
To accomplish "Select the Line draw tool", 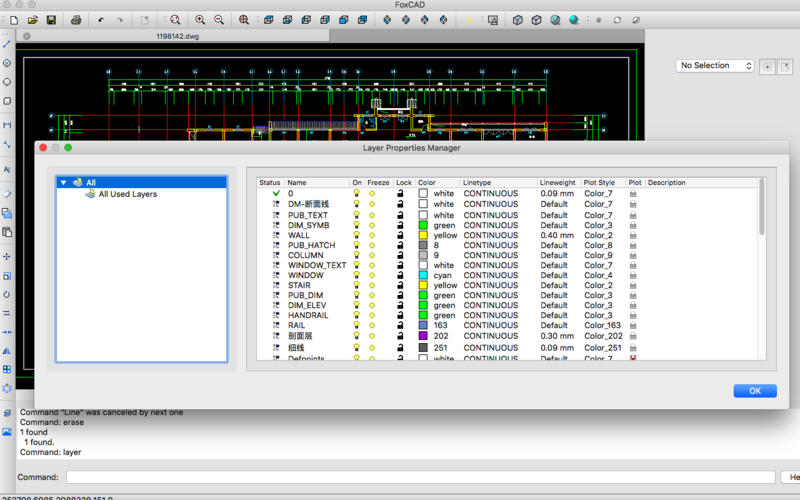I will [7, 44].
